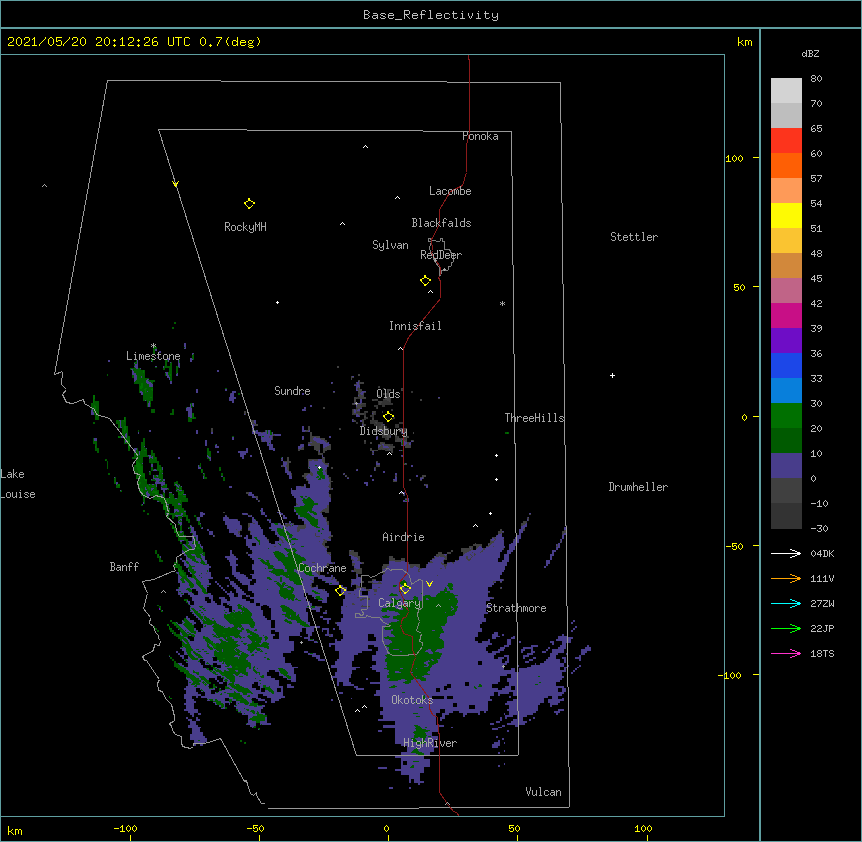Screen dimensions: 862x842
Task: Click the Cochrane map label
Action: pyautogui.click(x=322, y=568)
